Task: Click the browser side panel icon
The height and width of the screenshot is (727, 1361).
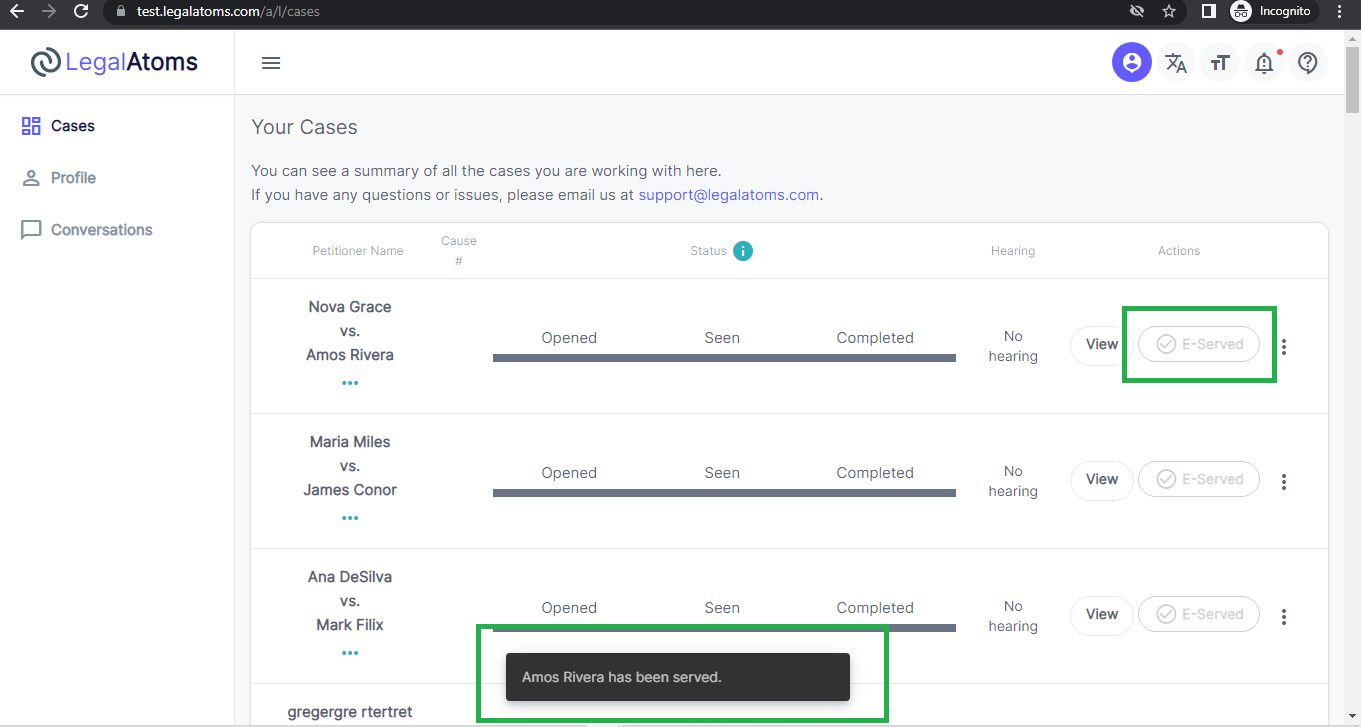Action: tap(1208, 12)
